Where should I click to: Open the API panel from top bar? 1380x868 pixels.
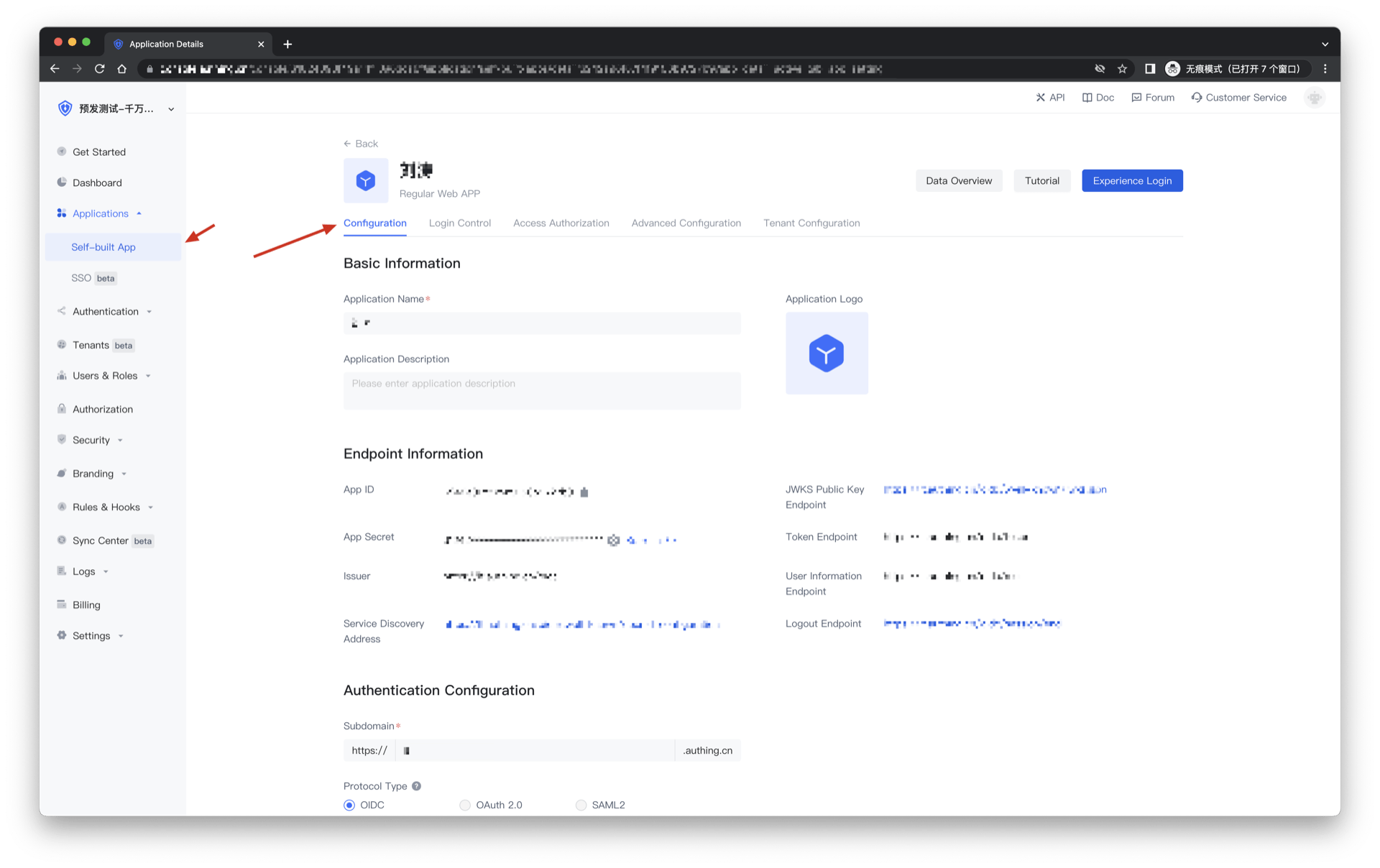point(1050,97)
